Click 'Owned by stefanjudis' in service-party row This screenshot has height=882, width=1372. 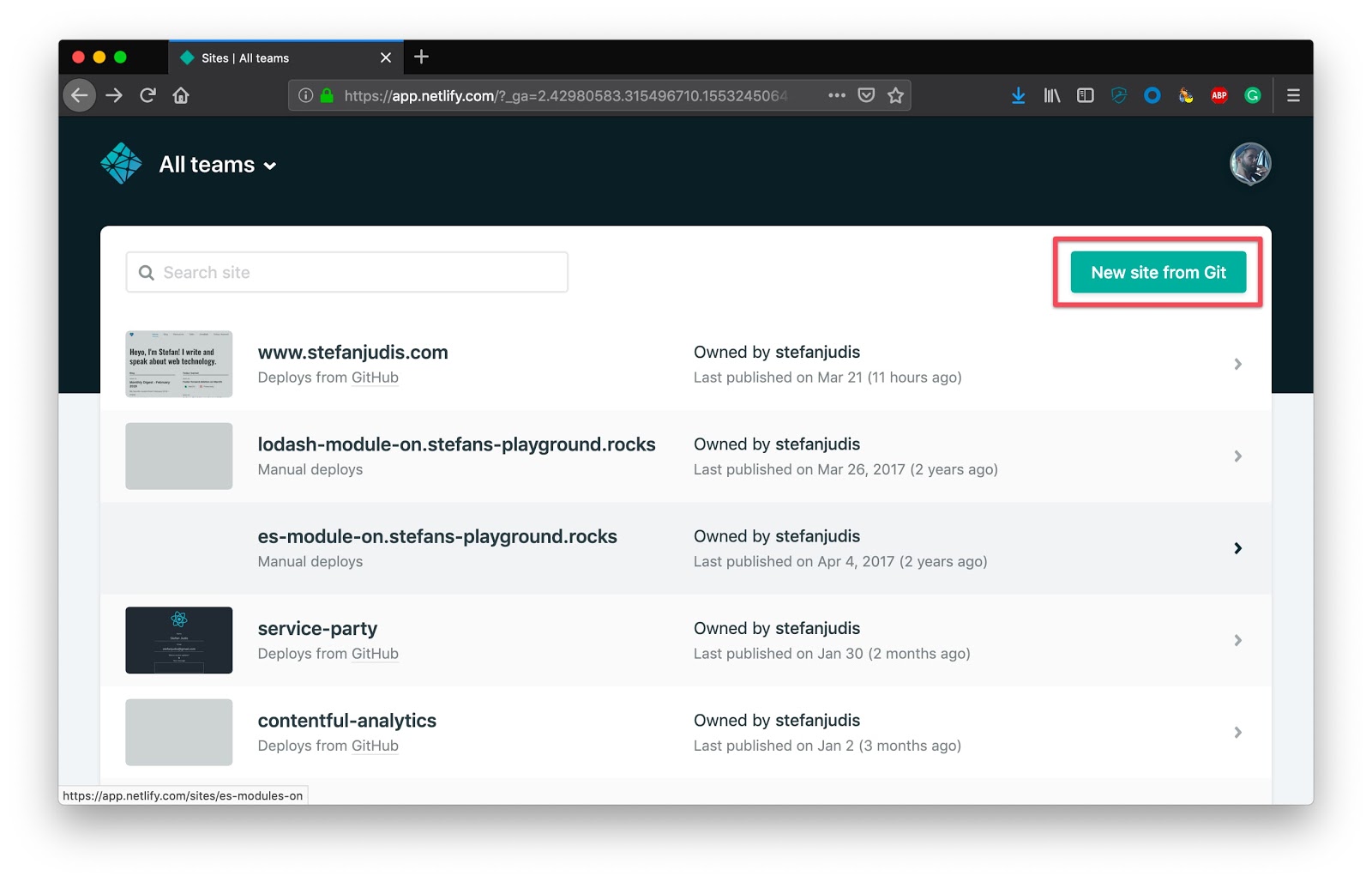[777, 628]
